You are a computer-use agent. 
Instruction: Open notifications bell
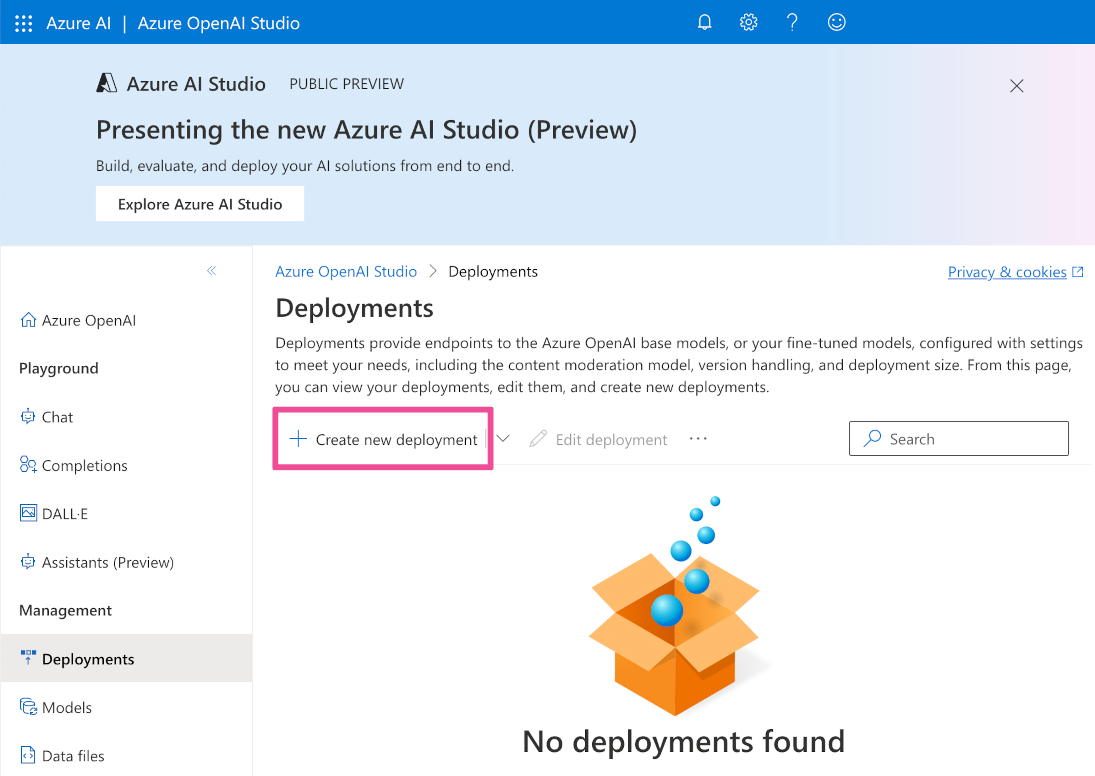(704, 22)
